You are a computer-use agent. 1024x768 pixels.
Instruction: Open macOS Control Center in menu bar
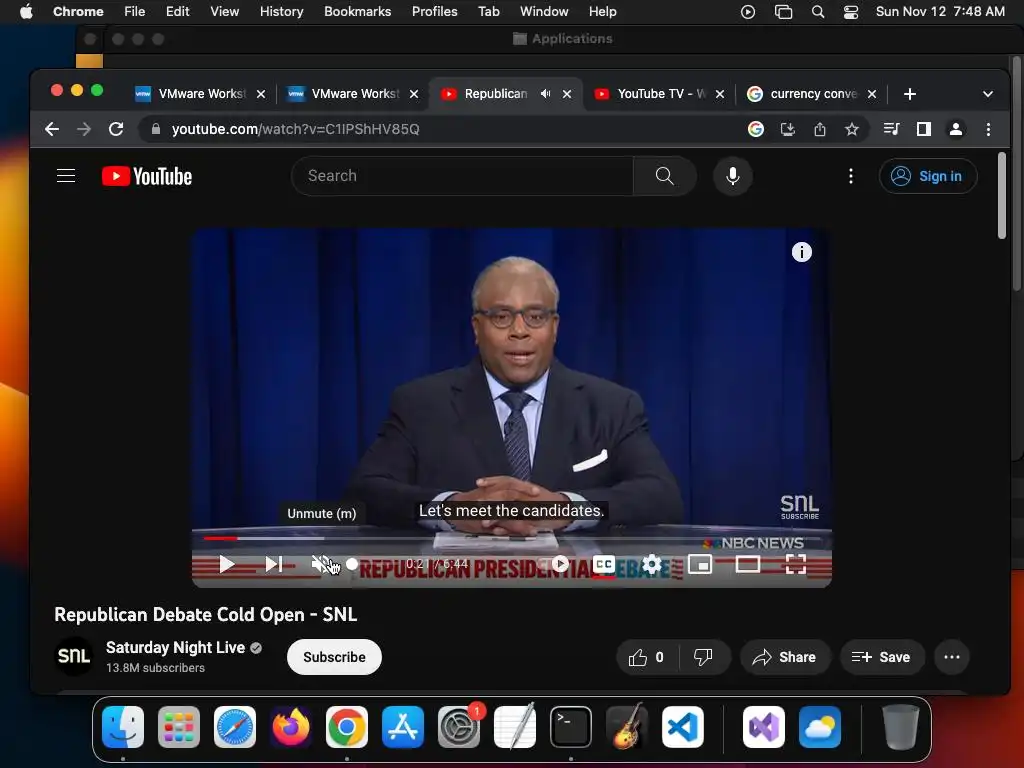(850, 11)
